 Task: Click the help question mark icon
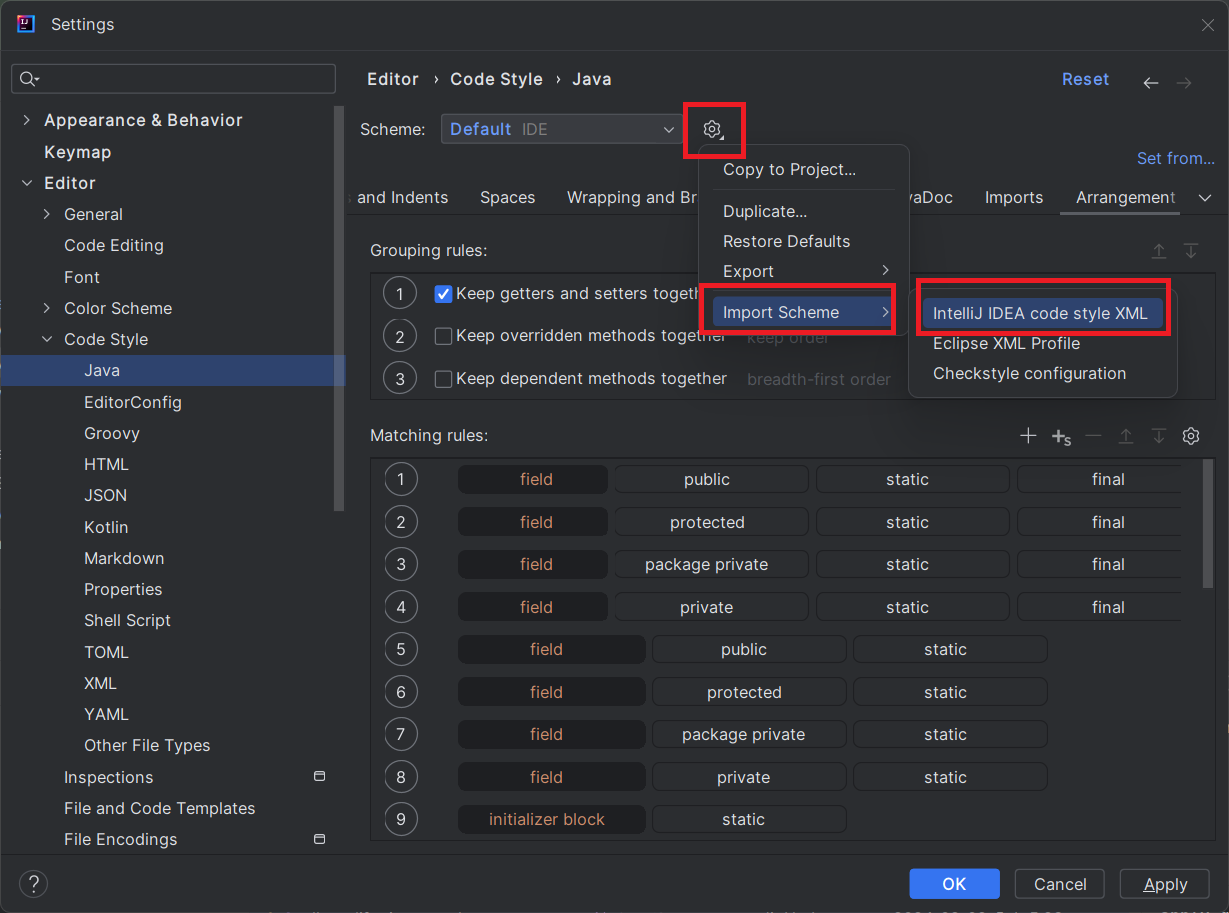[x=33, y=884]
